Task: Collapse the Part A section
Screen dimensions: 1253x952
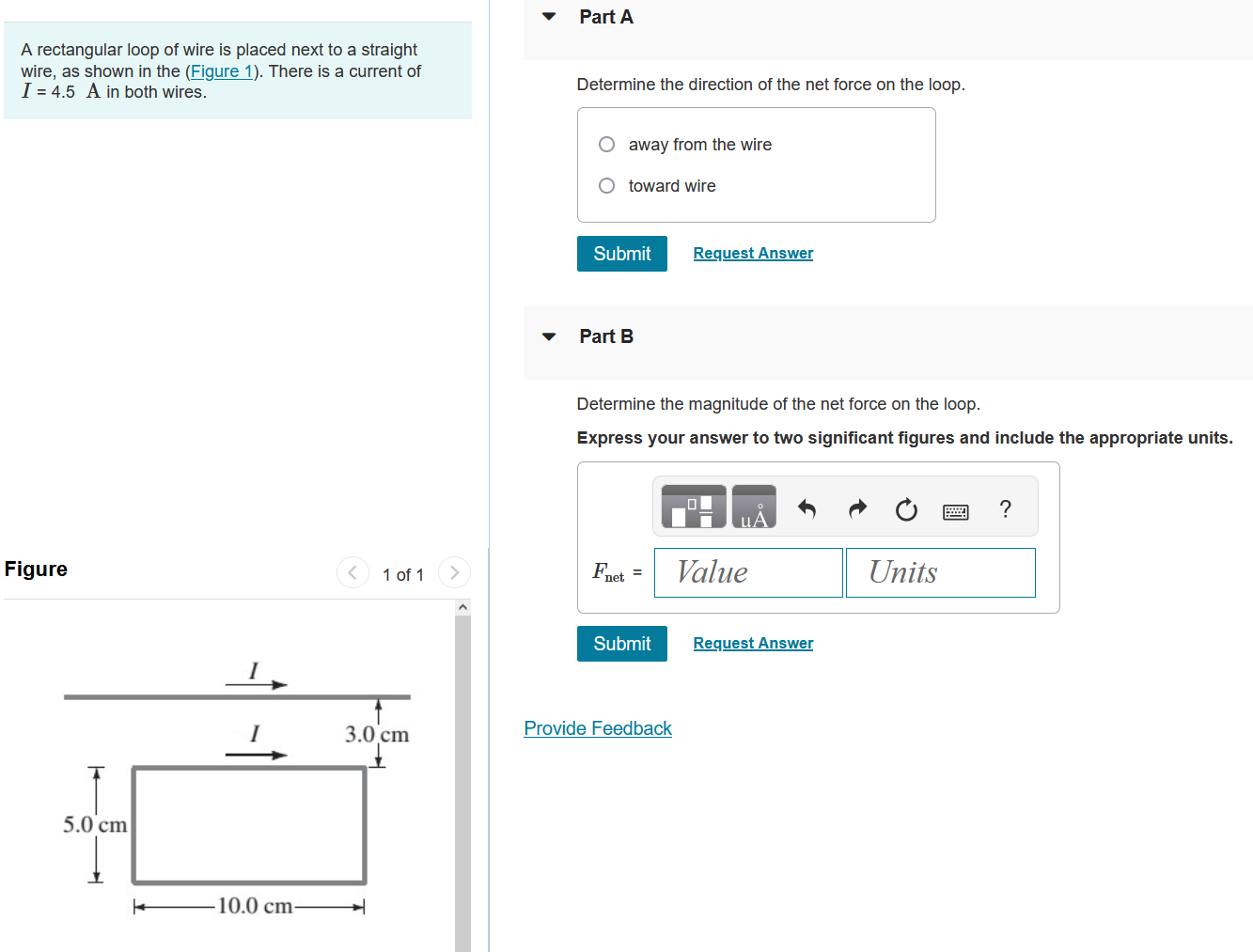Action: (548, 16)
